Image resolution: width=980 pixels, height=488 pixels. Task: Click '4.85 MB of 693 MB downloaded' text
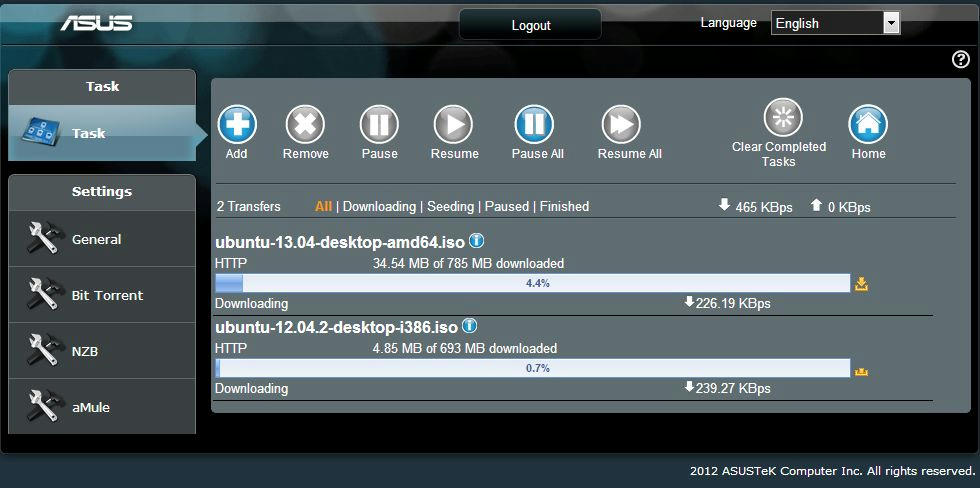pos(464,348)
